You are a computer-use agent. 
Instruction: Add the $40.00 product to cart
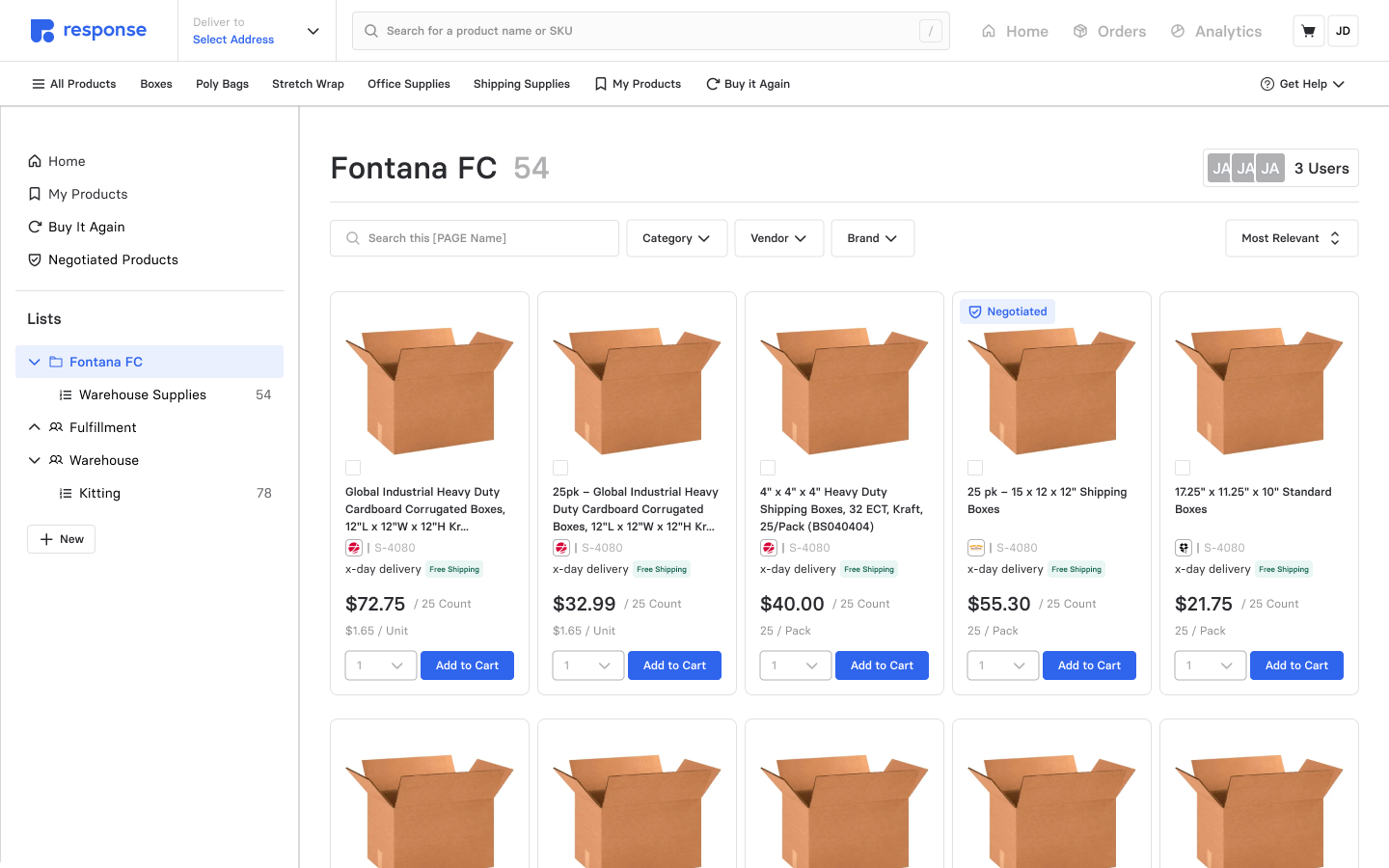pyautogui.click(x=882, y=665)
